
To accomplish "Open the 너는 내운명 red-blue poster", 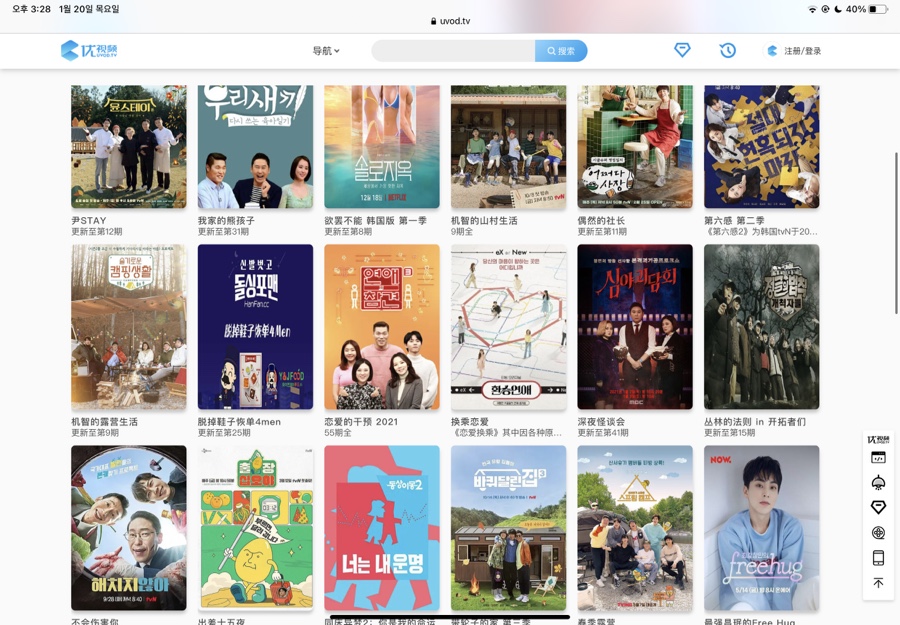I will pos(382,527).
